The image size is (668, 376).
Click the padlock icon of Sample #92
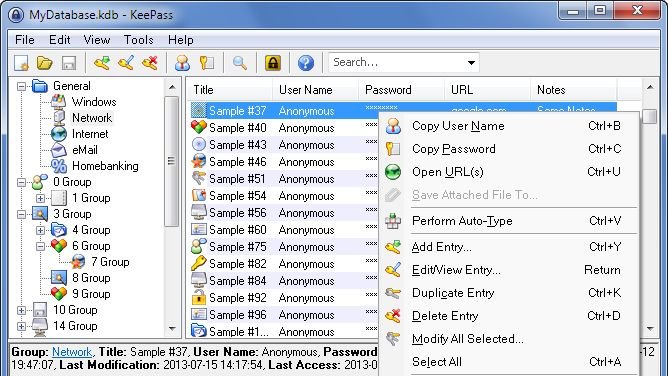click(x=199, y=297)
